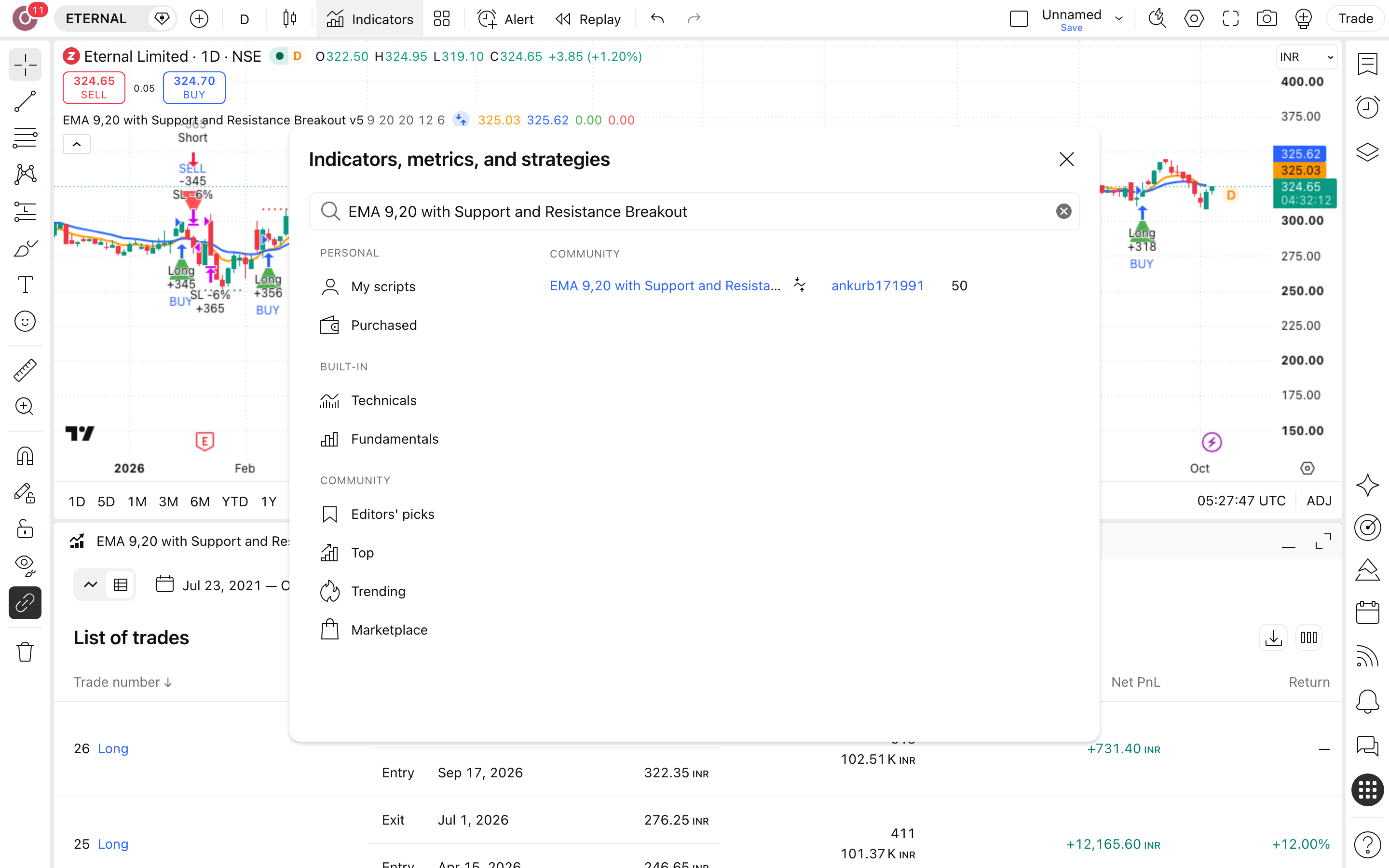Click into the indicator search input
Image resolution: width=1389 pixels, height=868 pixels.
pos(694,211)
